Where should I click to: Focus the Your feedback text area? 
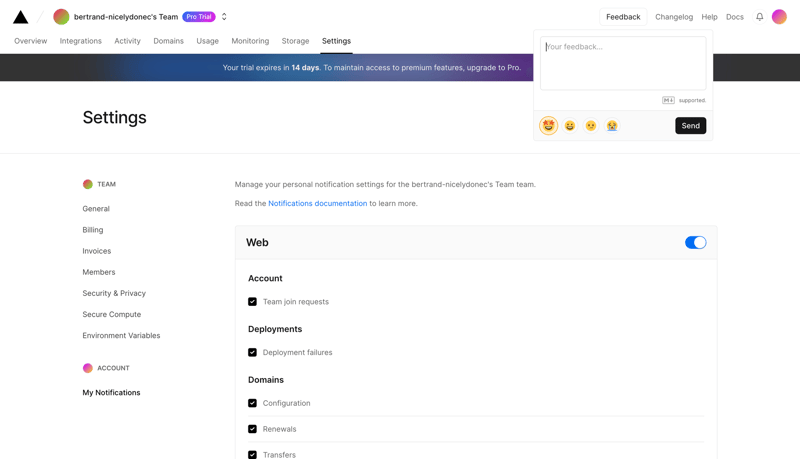pyautogui.click(x=623, y=63)
